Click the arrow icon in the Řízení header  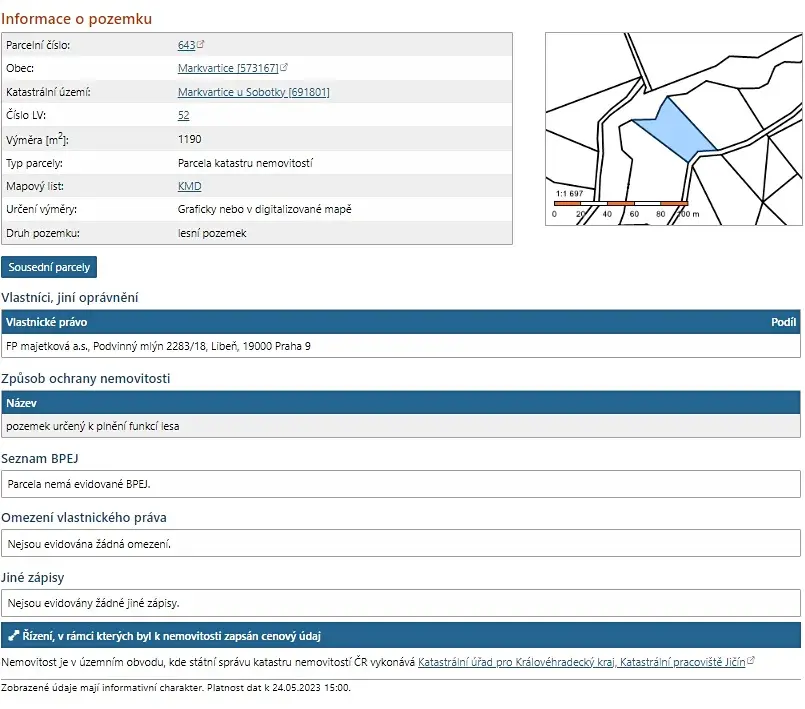coord(13,636)
